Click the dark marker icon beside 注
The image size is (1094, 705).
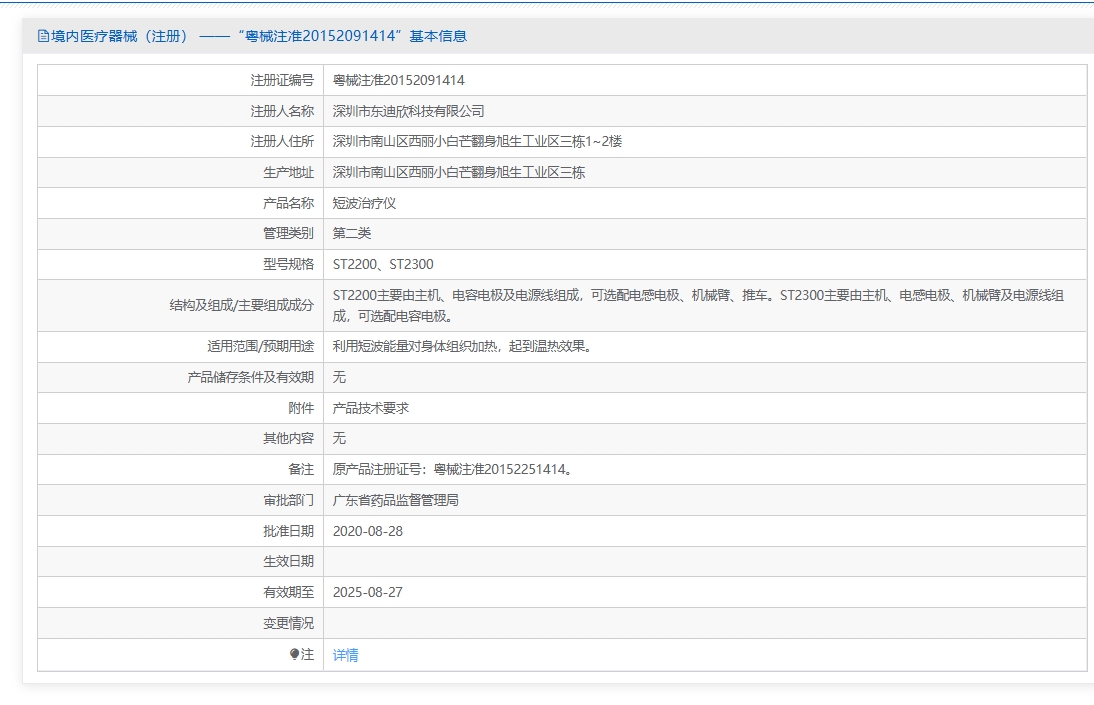tap(294, 654)
